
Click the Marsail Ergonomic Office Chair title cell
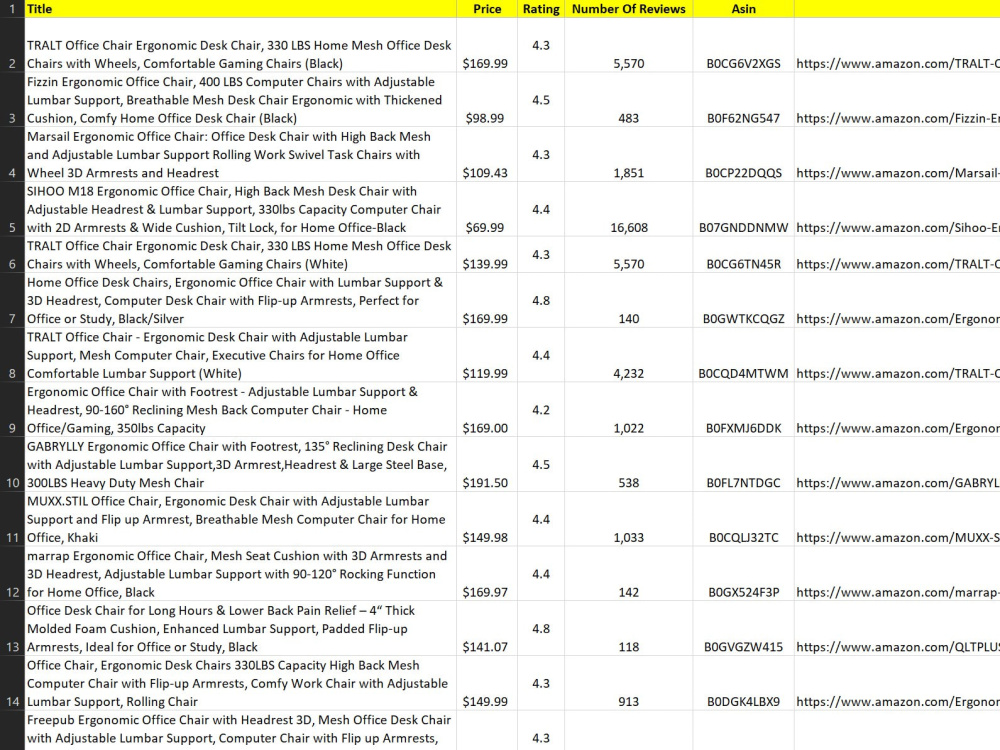(240, 154)
